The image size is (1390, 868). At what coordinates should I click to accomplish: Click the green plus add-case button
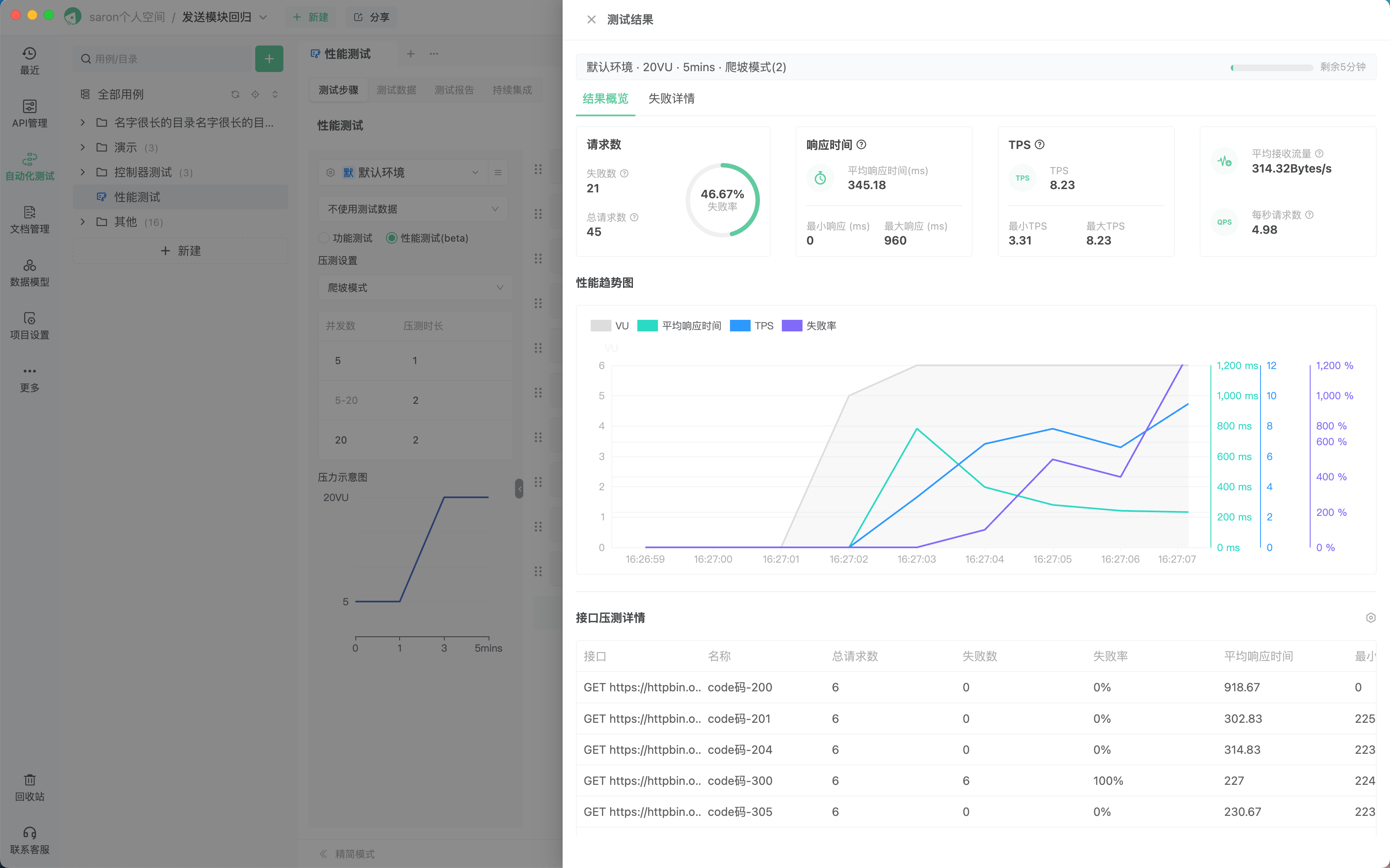269,59
